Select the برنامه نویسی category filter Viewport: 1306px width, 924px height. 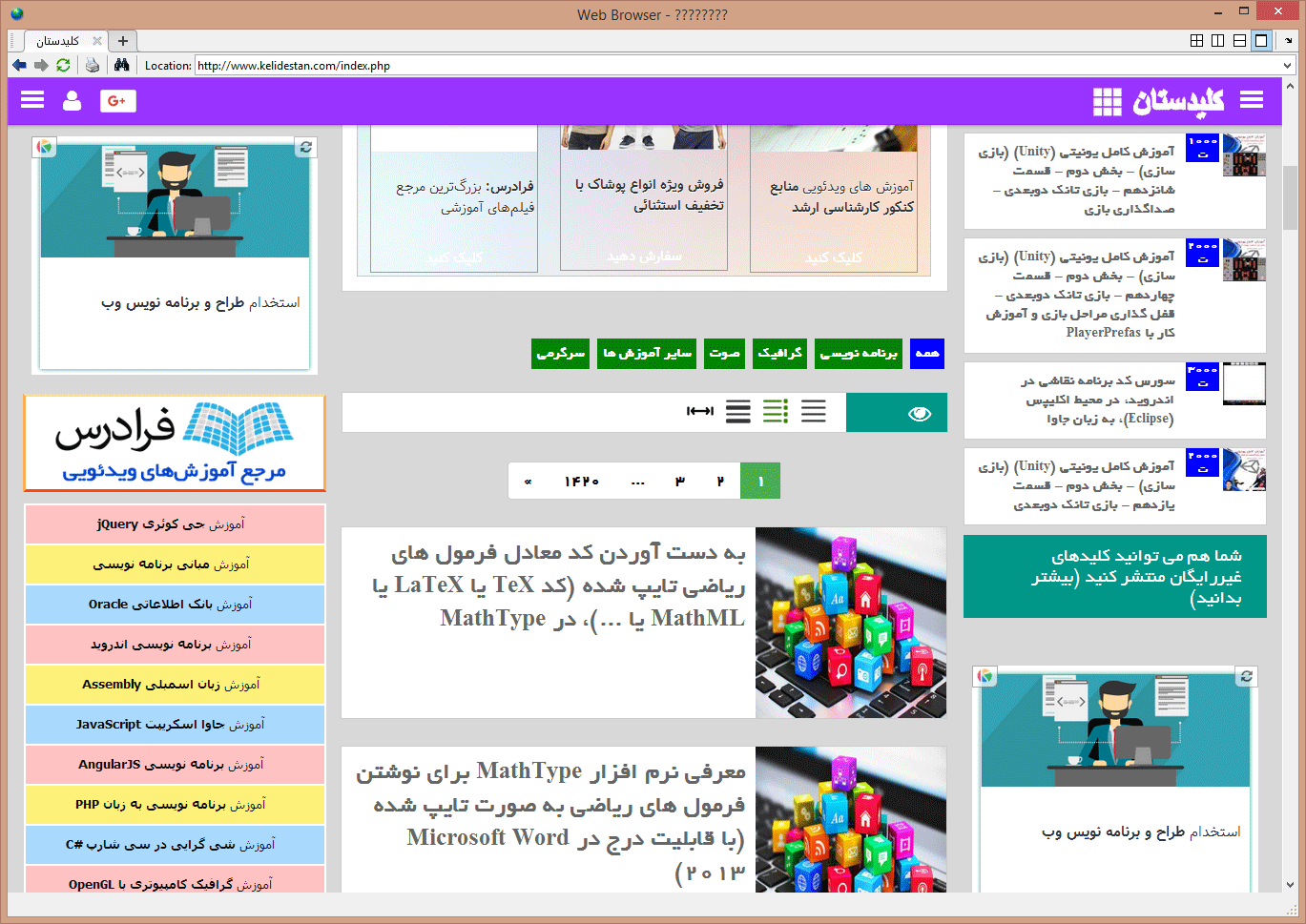pos(859,353)
